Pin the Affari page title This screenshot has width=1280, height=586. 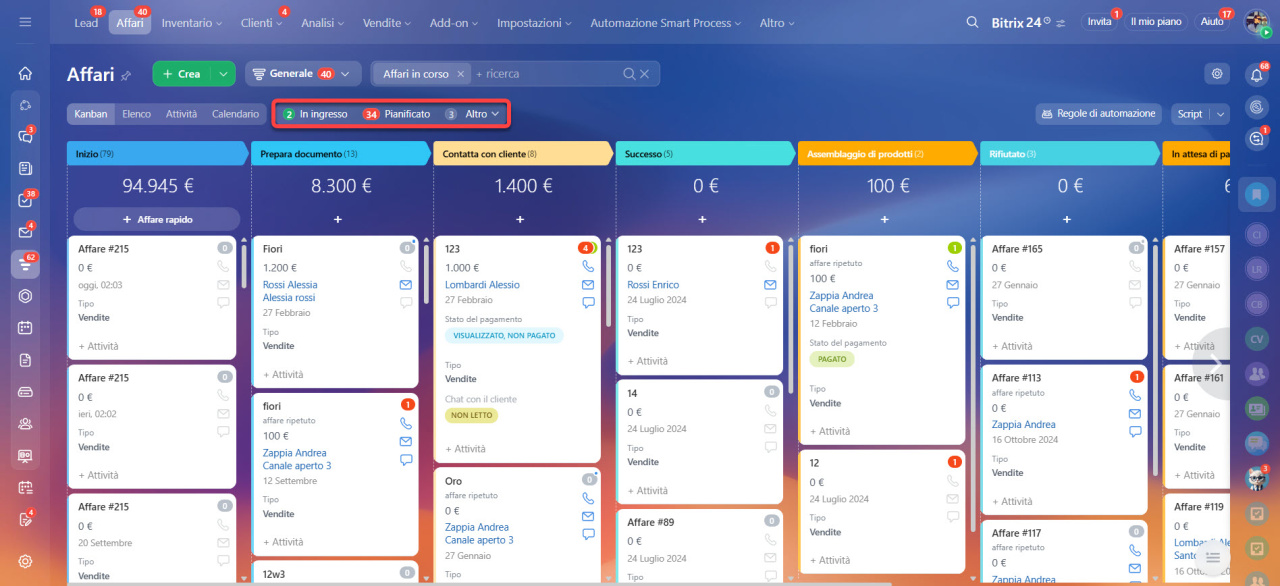126,75
